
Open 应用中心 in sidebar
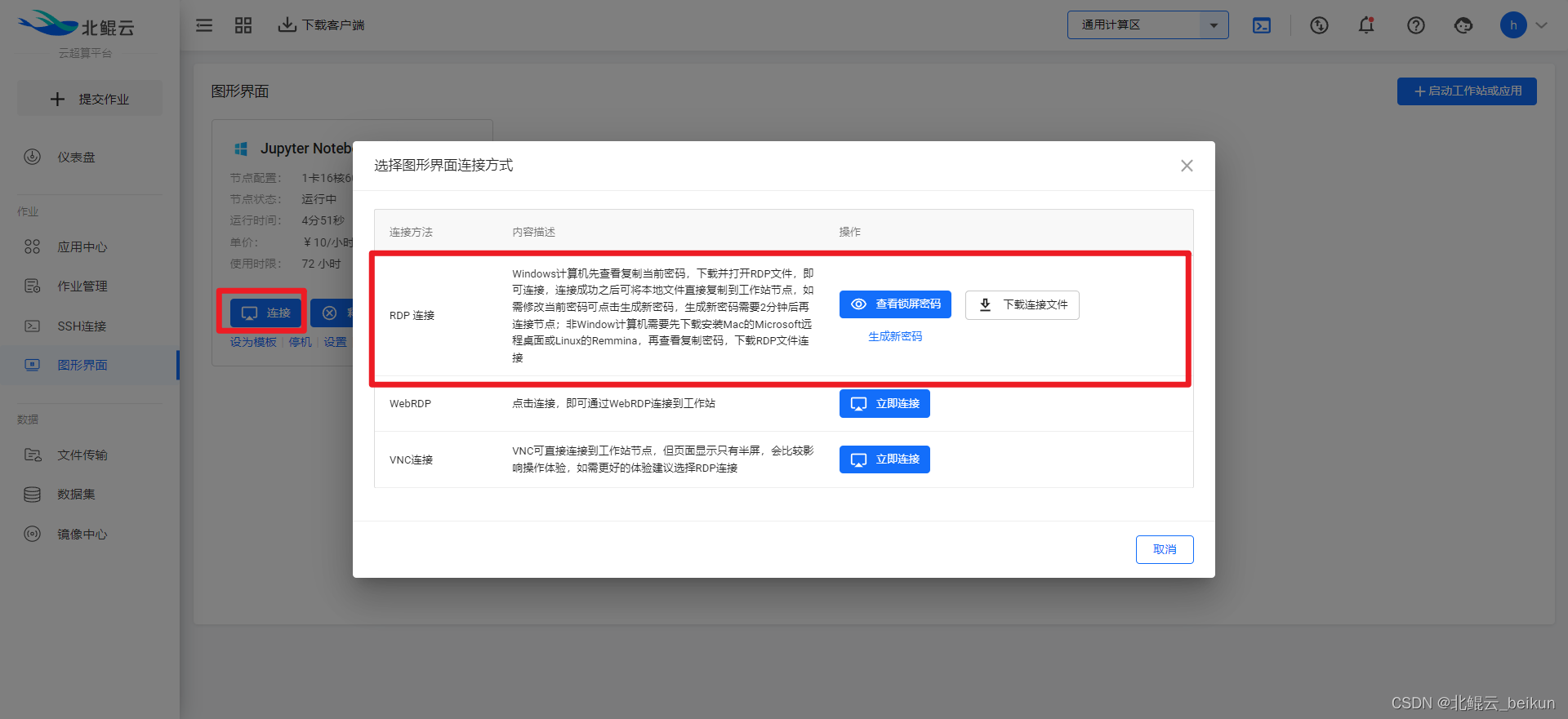(90, 246)
